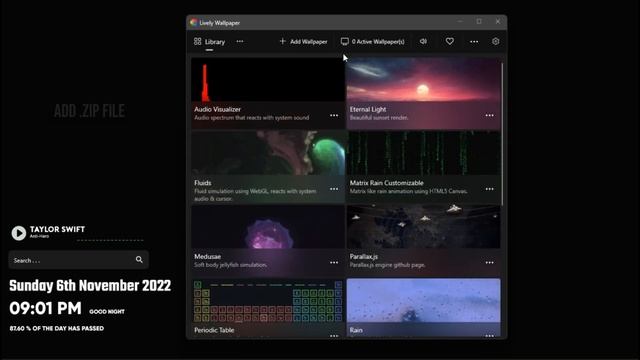Click the 'TAYLOR SWIFT' artist text
This screenshot has height=360, width=640.
[x=58, y=229]
